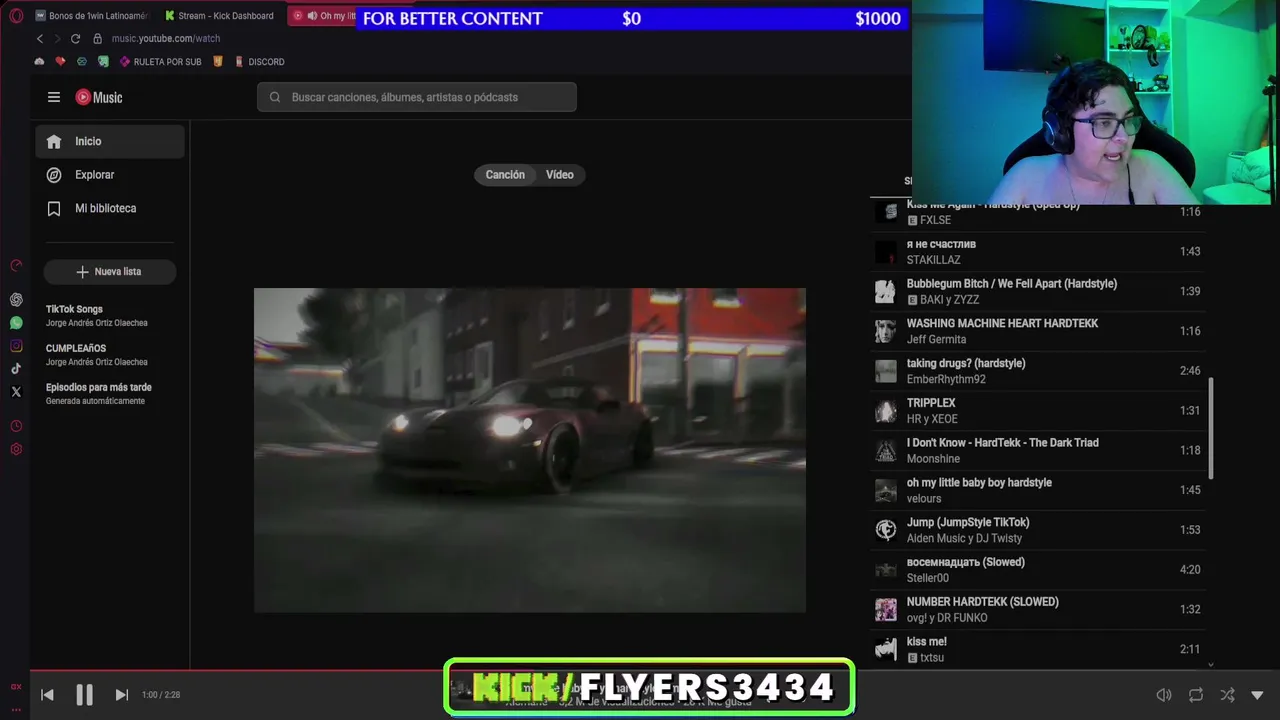
Task: Play Bubblegum Bitch / We Fell Apart (Hardstyle)
Action: 1038,292
